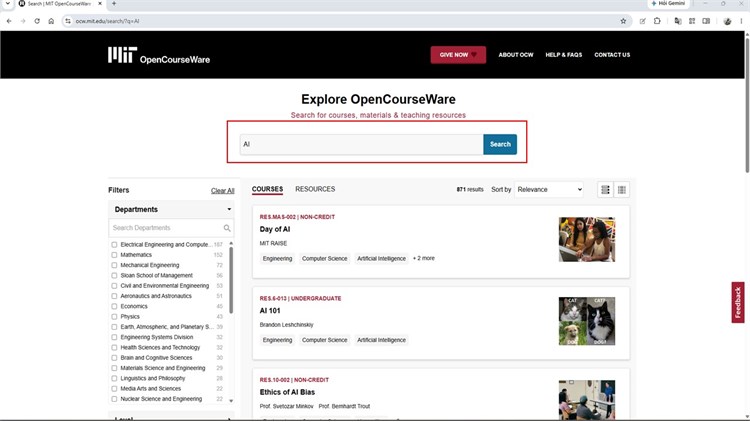This screenshot has width=750, height=422.
Task: Click Computer Science tag on AI 101
Action: (x=324, y=340)
